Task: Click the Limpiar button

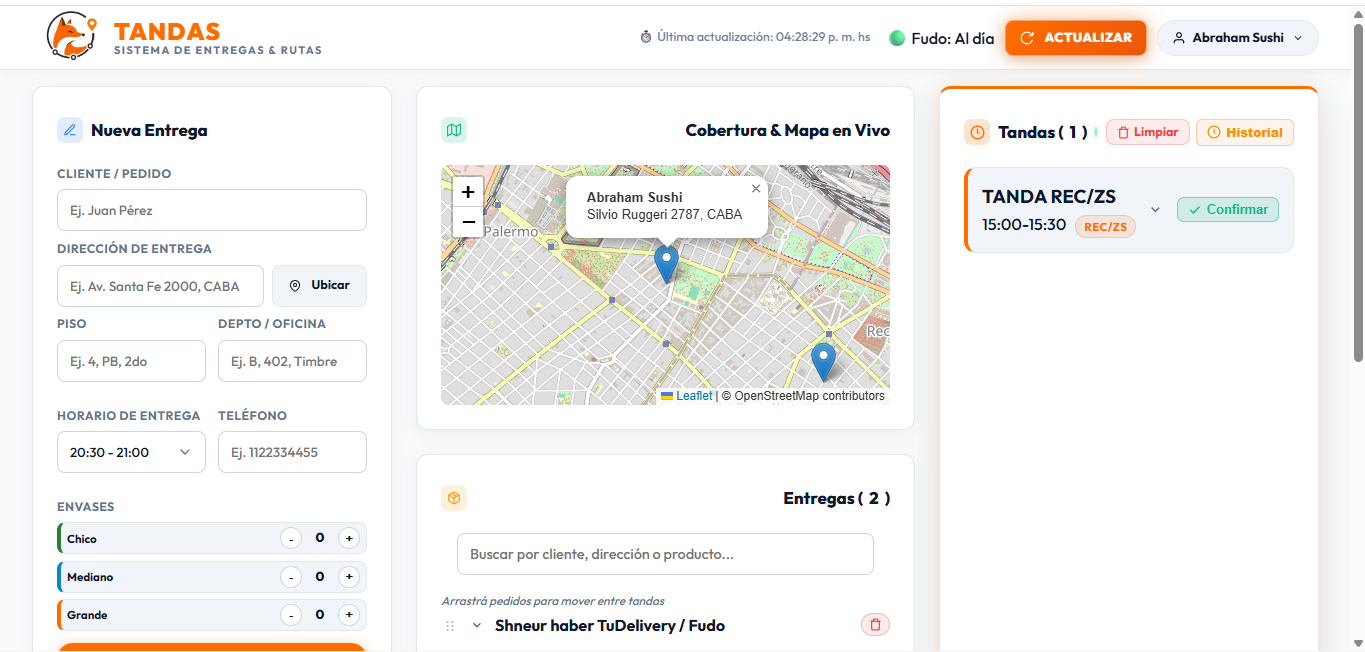Action: pyautogui.click(x=1148, y=132)
